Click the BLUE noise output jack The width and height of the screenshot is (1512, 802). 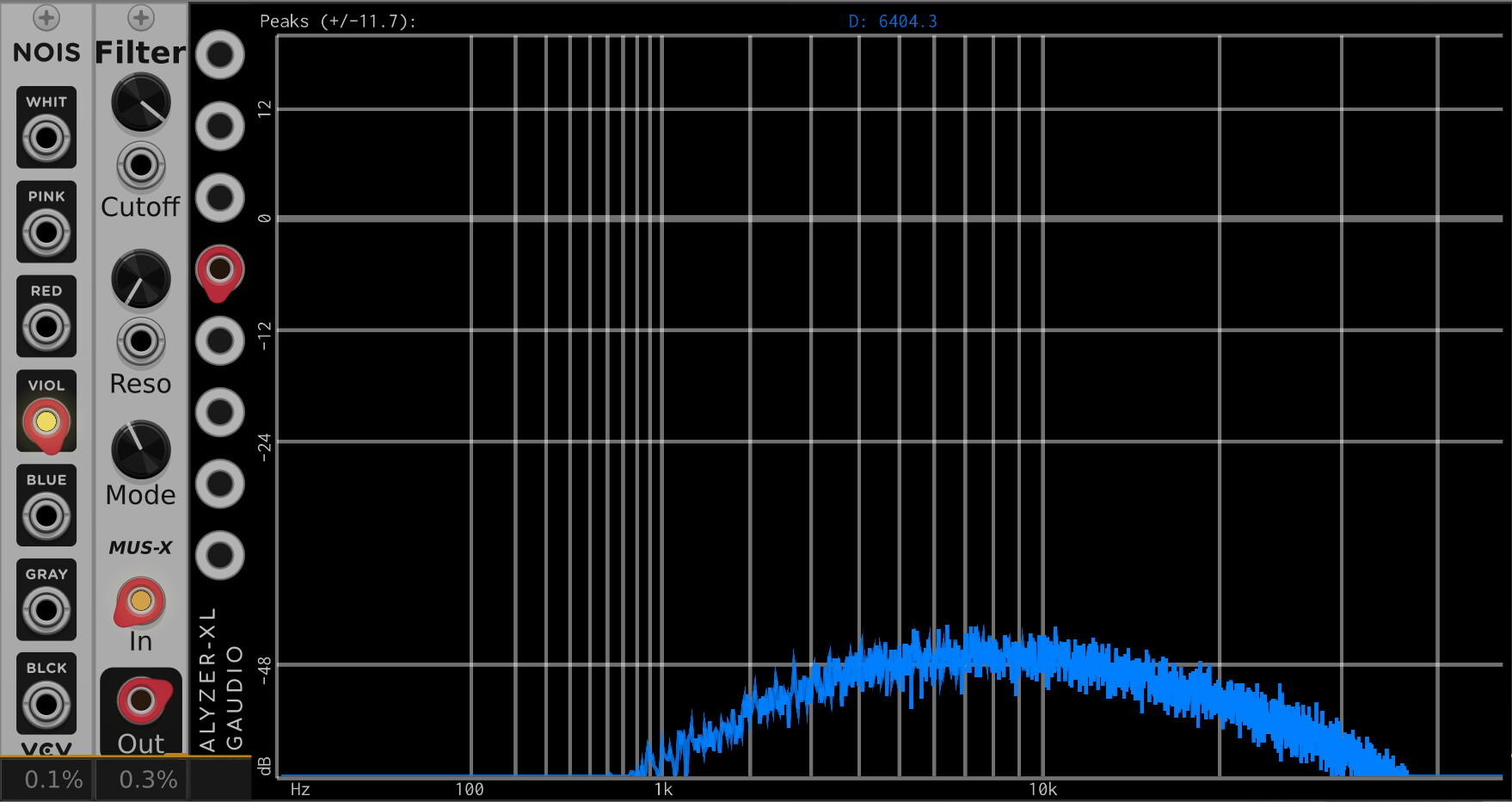pyautogui.click(x=46, y=516)
